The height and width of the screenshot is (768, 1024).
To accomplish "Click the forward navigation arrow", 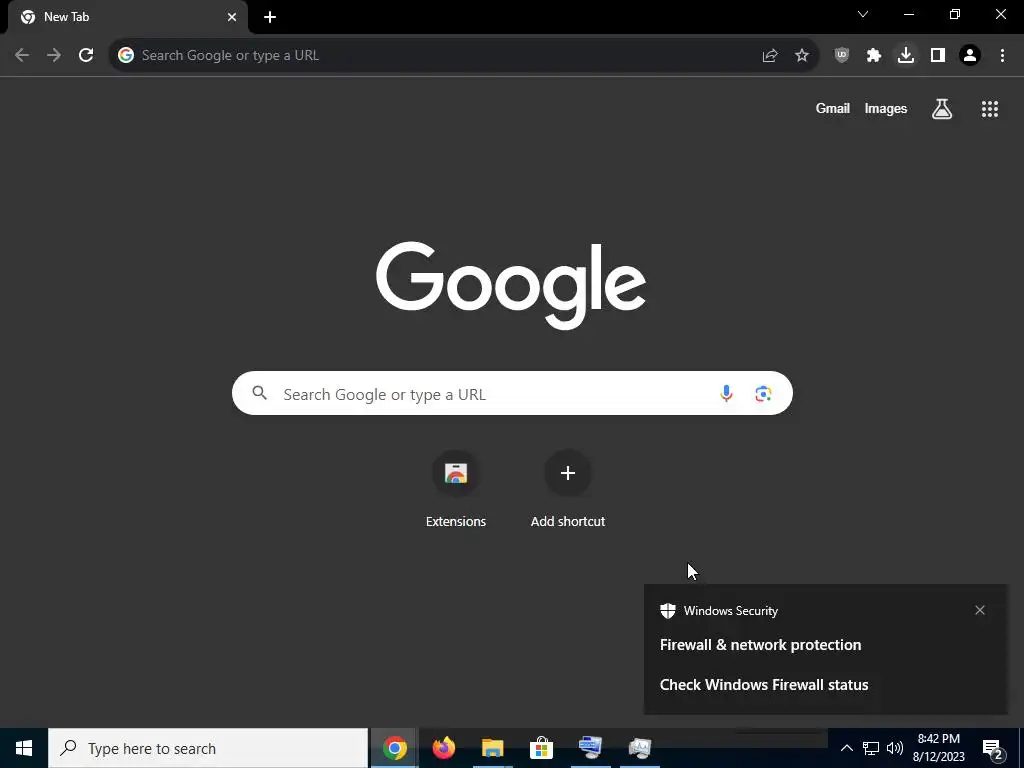I will (54, 56).
